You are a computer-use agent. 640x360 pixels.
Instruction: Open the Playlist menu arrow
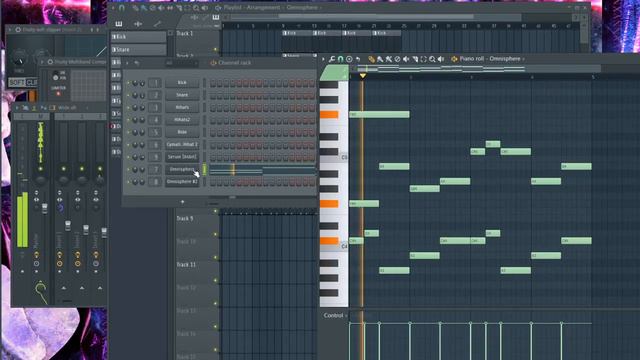pos(113,7)
